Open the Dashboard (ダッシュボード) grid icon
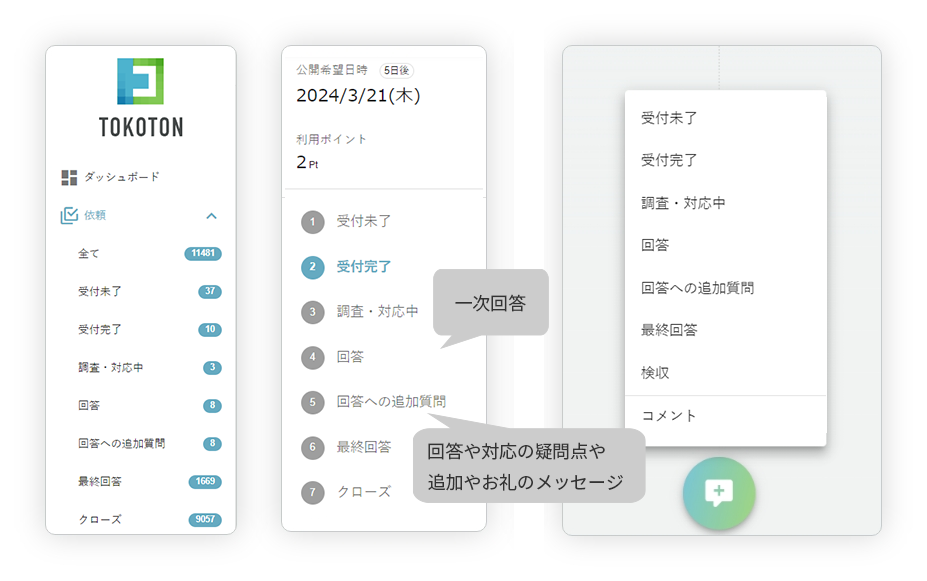This screenshot has width=927, height=581. pos(69,177)
